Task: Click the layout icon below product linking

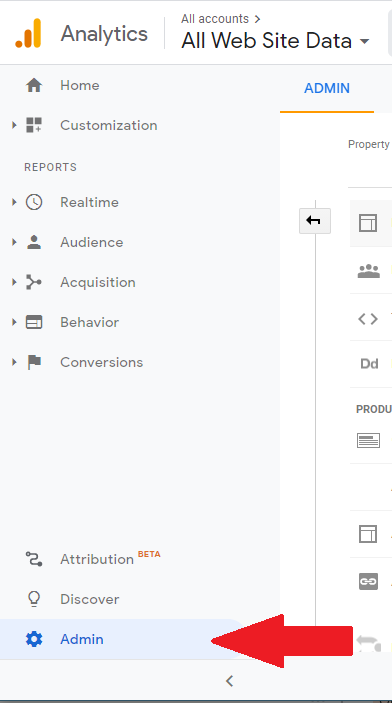Action: tap(368, 534)
